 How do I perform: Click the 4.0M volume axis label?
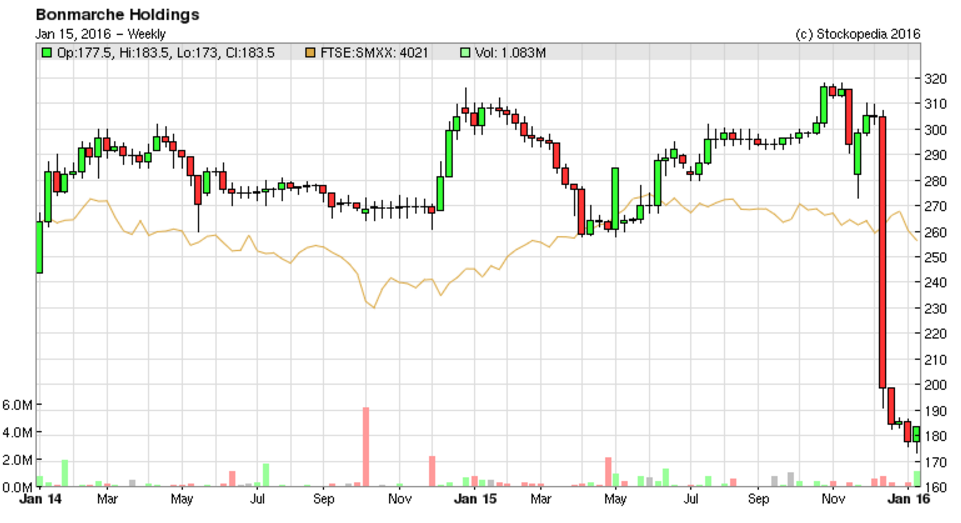[x=17, y=432]
